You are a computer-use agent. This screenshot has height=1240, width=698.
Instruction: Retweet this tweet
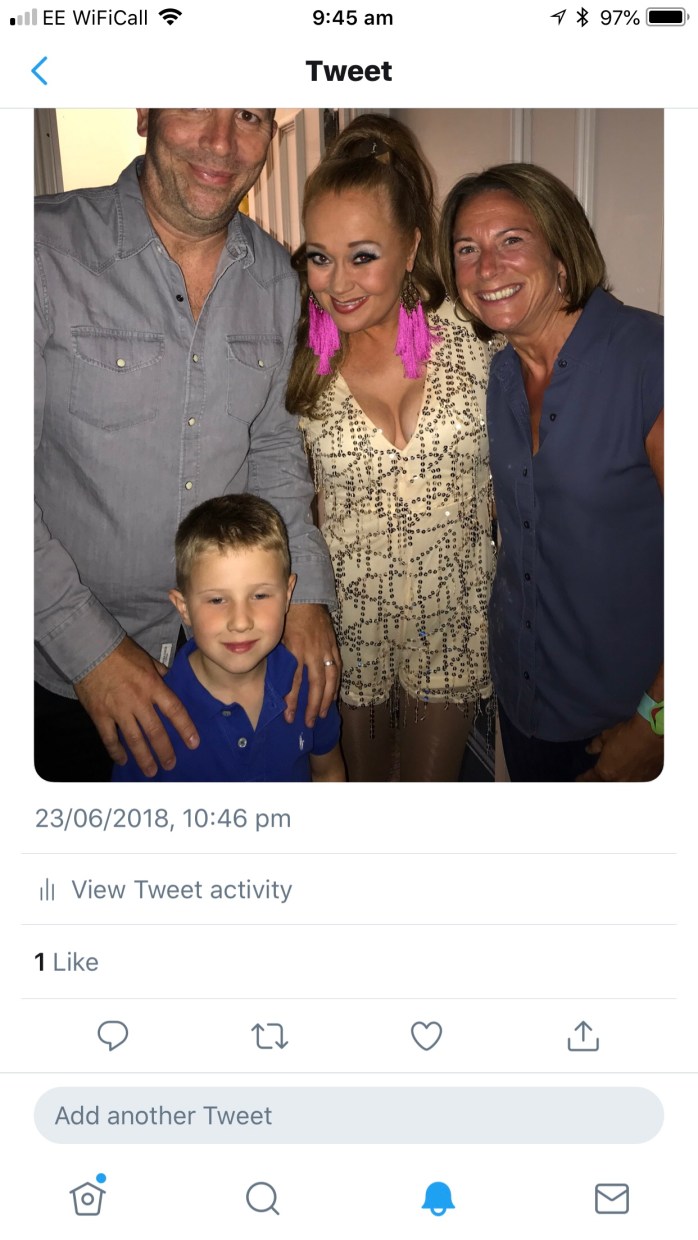[x=269, y=1036]
